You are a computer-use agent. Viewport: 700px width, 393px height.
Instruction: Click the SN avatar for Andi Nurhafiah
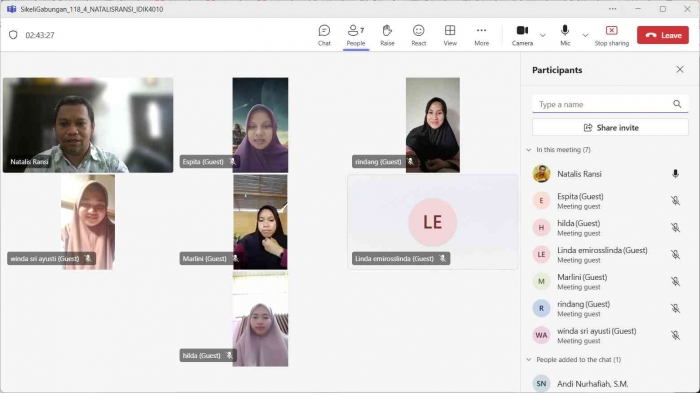pyautogui.click(x=541, y=384)
